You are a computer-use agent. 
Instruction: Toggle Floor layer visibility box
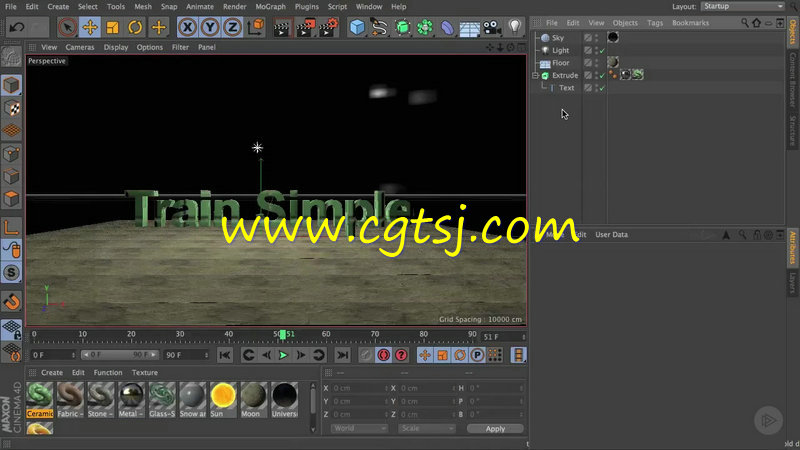[588, 63]
